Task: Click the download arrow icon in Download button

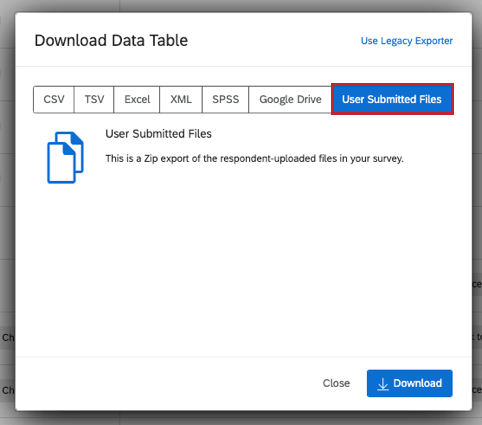Action: pos(383,384)
